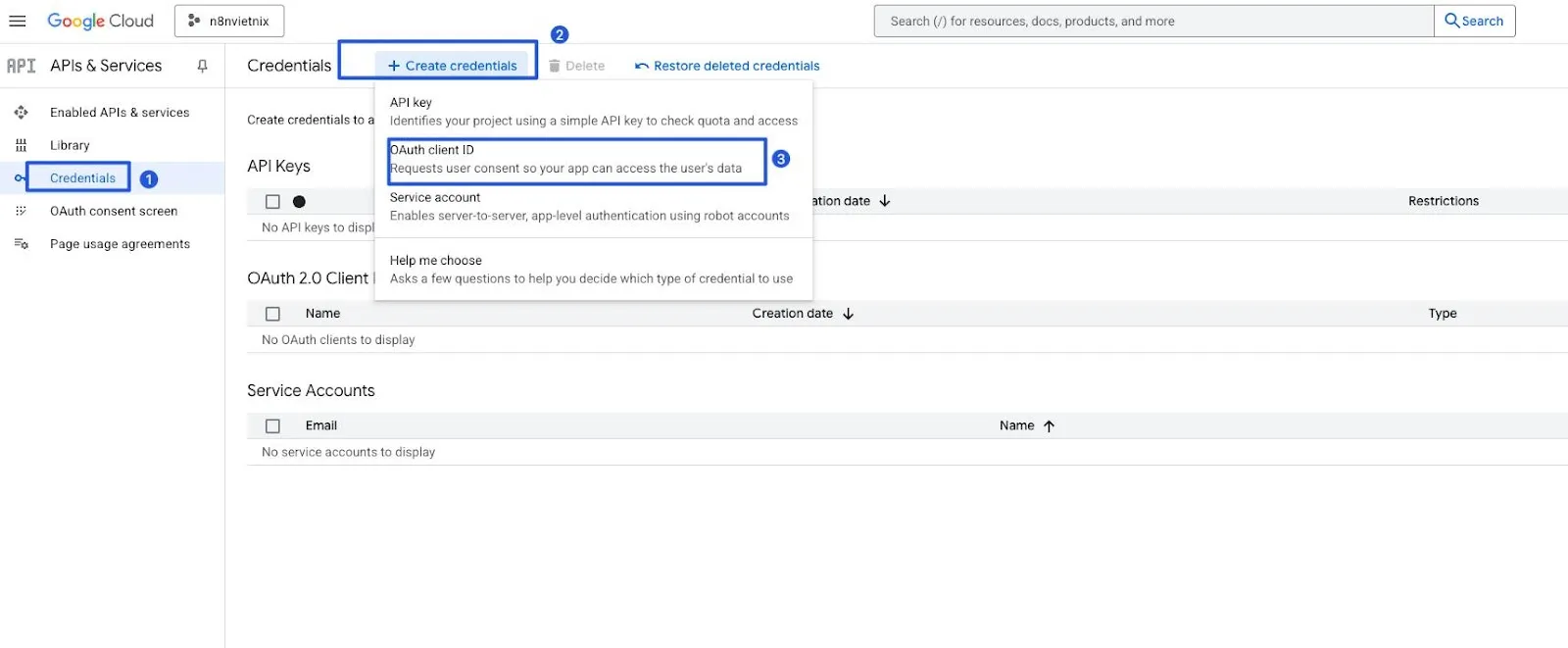Open Page usage agreements
The height and width of the screenshot is (648, 1568).
pyautogui.click(x=120, y=244)
